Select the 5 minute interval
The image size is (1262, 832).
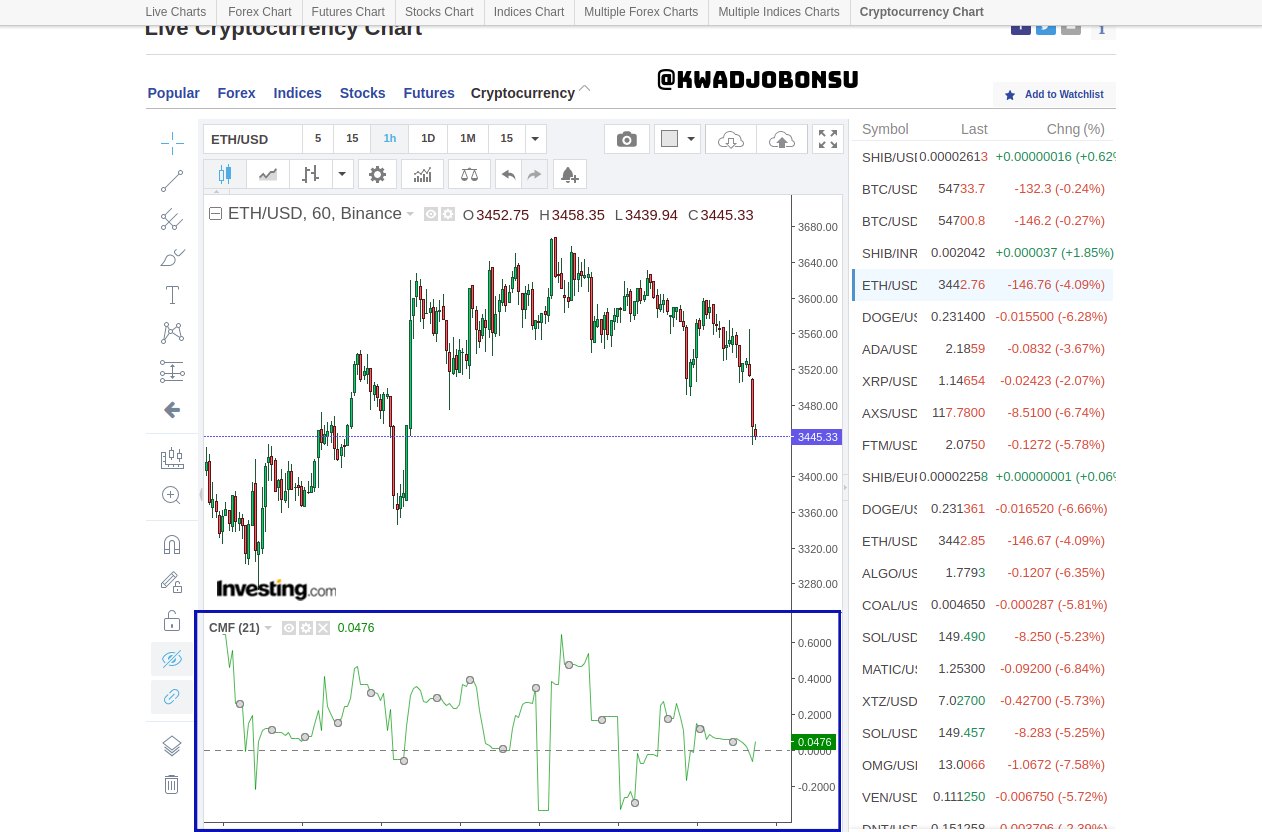pos(318,139)
